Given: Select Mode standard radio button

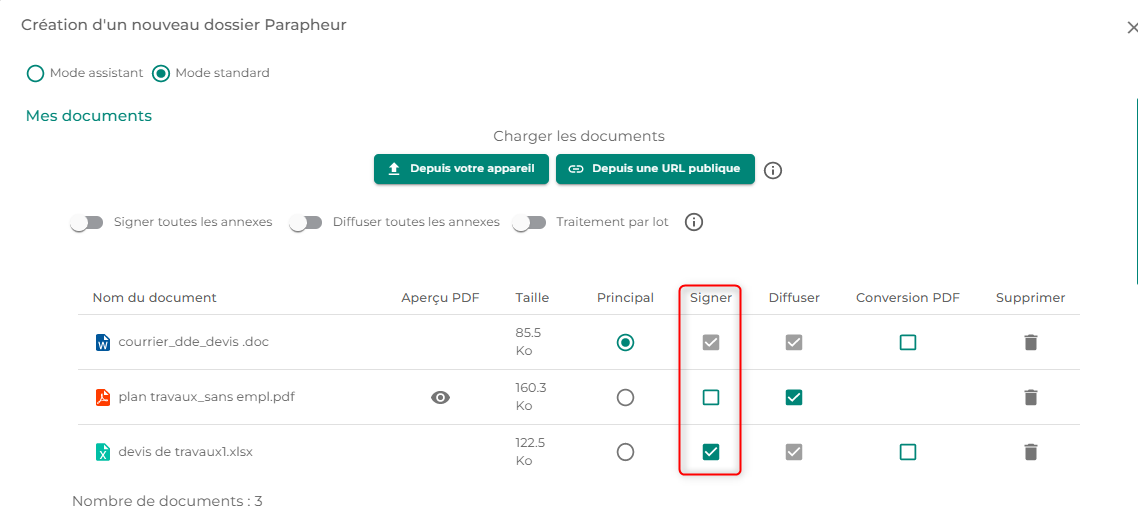Looking at the screenshot, I should 161,73.
